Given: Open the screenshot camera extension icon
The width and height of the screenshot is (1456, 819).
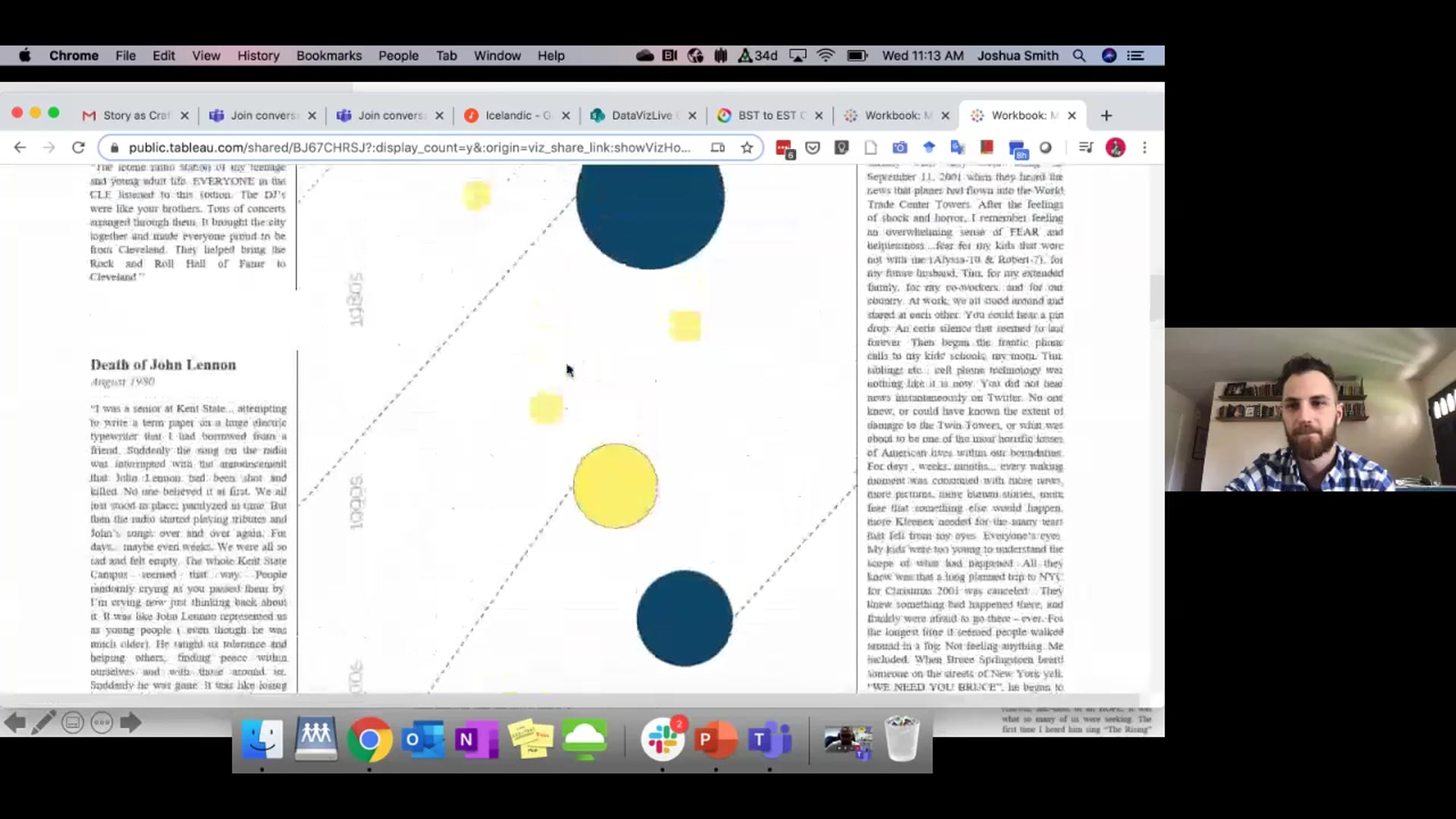Looking at the screenshot, I should click(x=899, y=148).
